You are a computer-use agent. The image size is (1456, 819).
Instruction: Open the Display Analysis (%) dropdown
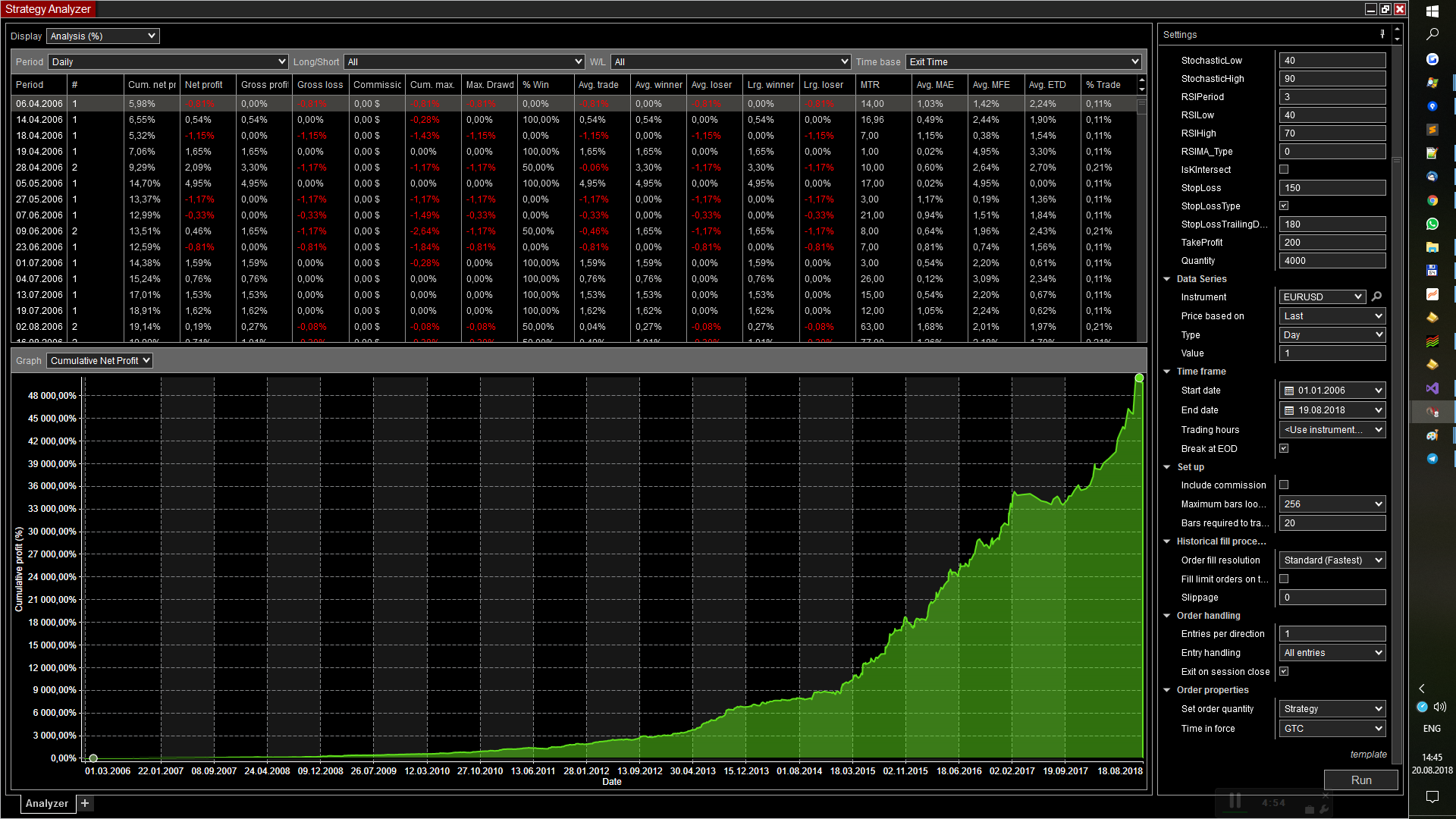[102, 36]
